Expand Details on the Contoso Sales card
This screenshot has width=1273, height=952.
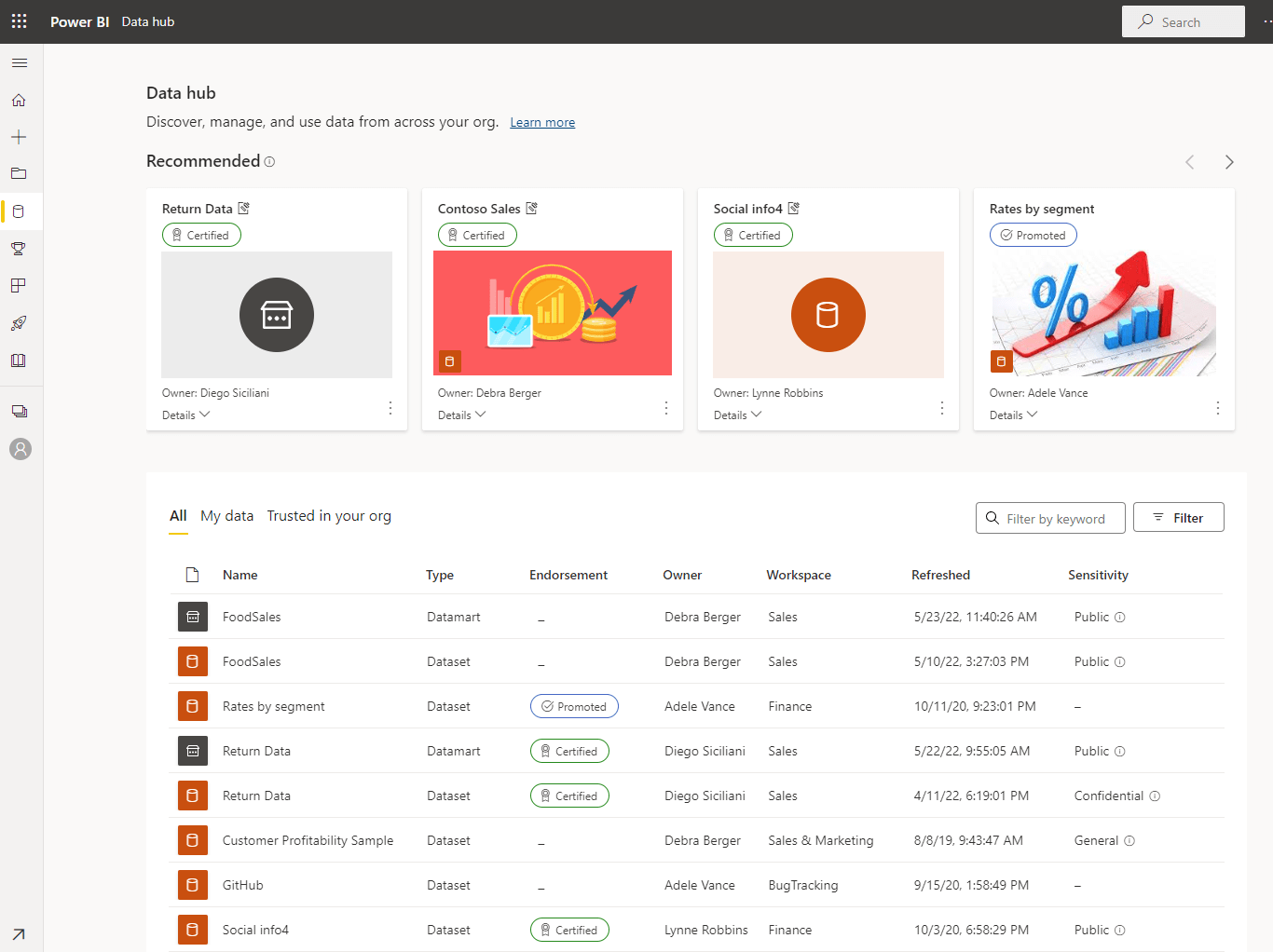460,415
